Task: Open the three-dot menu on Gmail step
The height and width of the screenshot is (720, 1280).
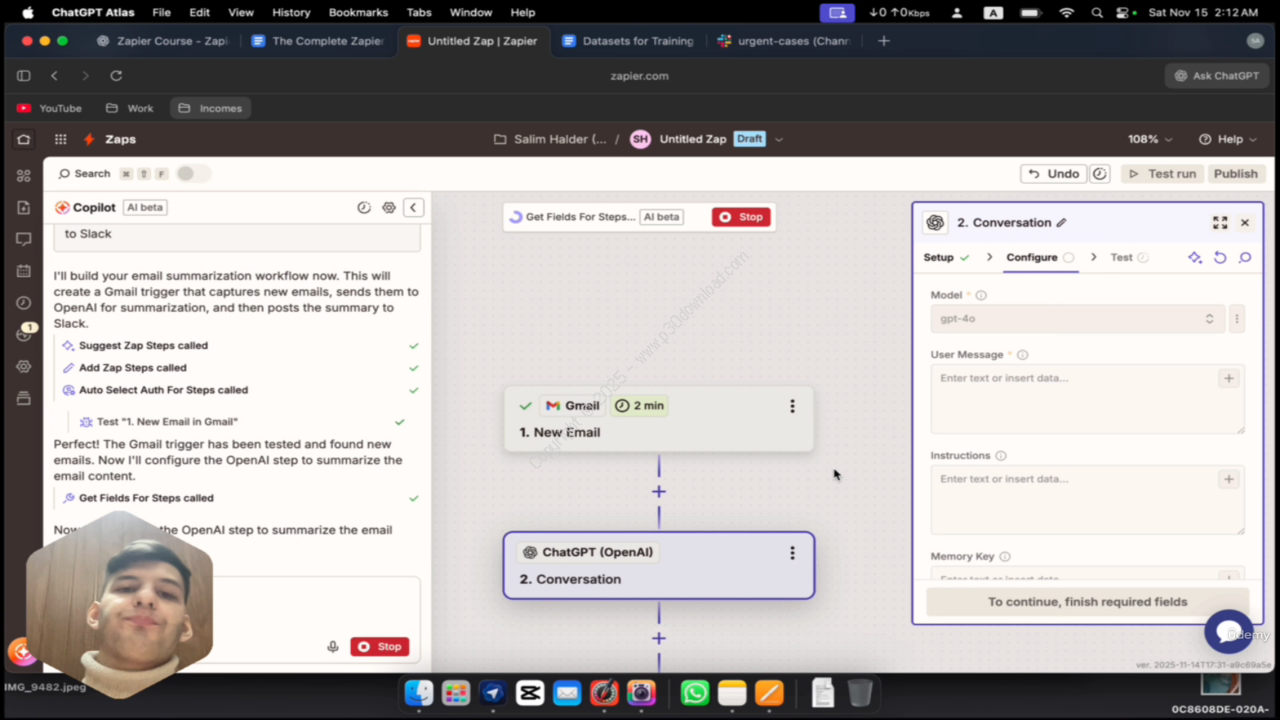Action: point(792,406)
